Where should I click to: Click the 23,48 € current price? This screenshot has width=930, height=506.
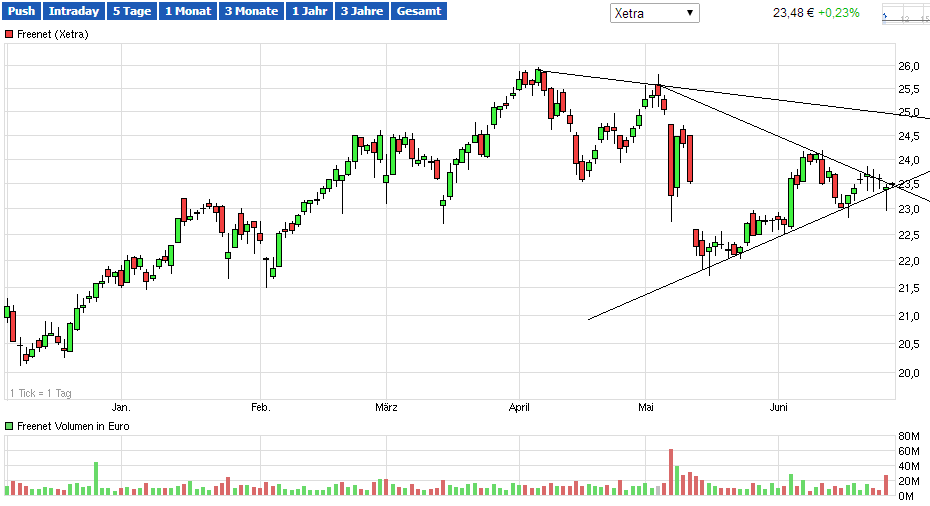pos(794,13)
